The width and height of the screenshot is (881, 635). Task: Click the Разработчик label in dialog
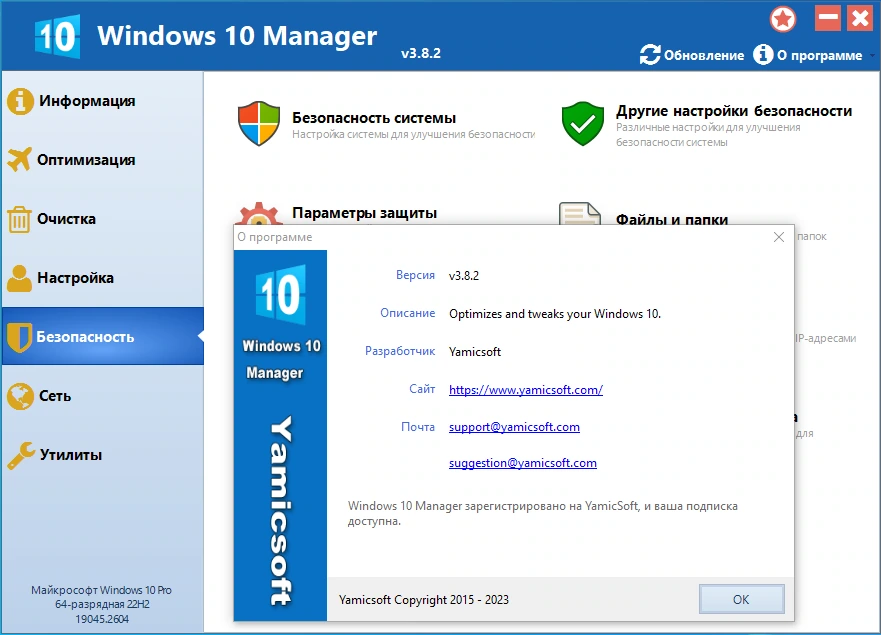[400, 351]
